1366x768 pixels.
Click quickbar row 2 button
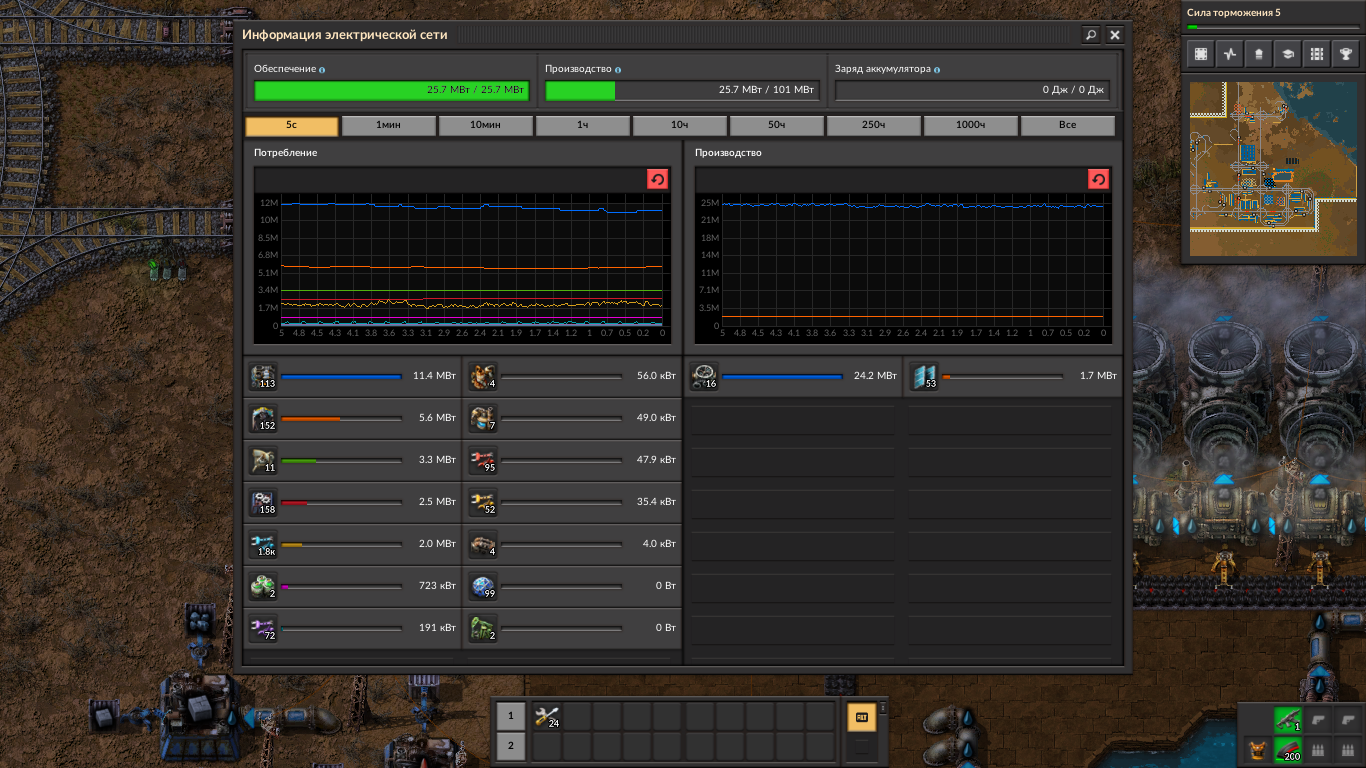(510, 745)
